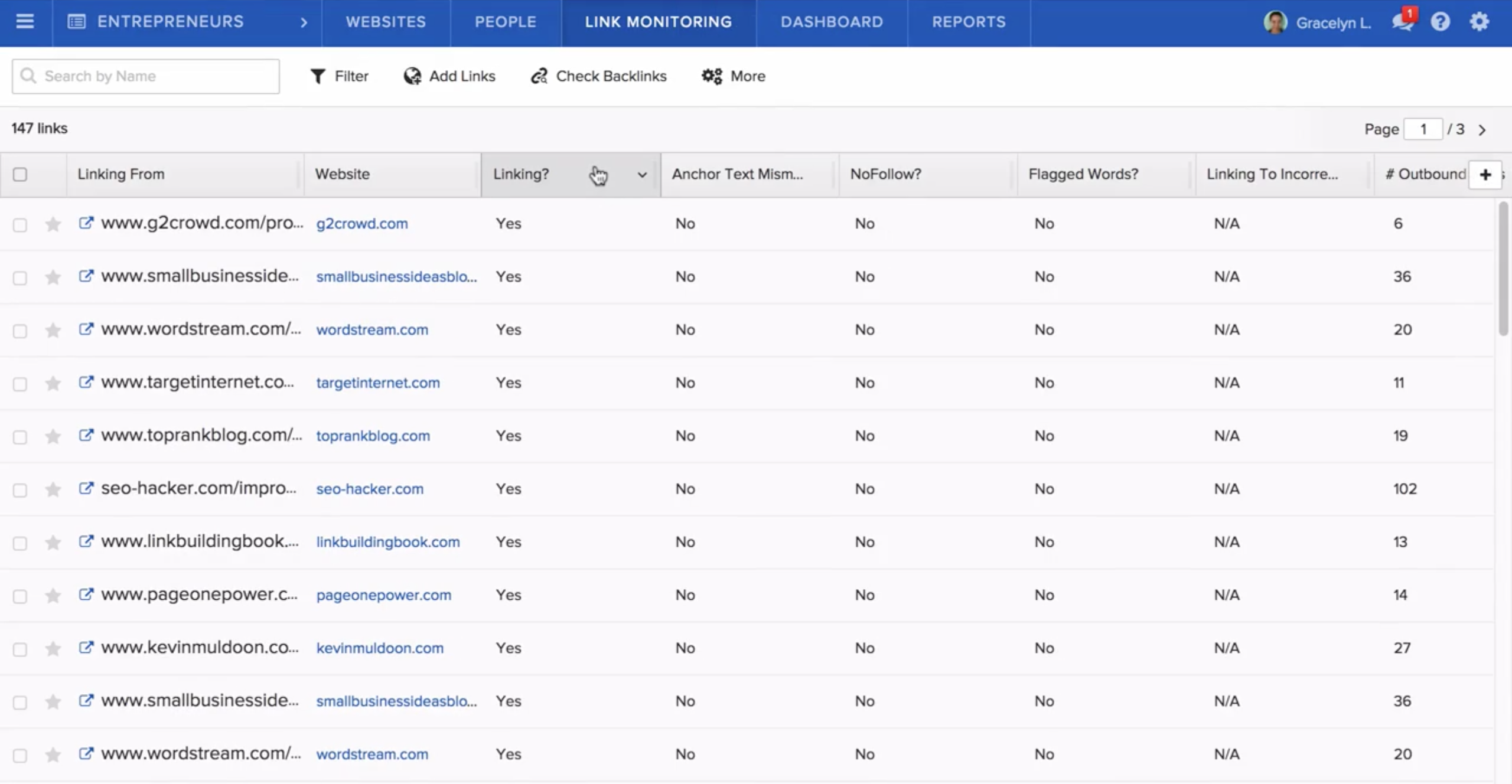Click the Entrepreneurs project list icon
Screen dimensions: 1512x784
point(77,22)
